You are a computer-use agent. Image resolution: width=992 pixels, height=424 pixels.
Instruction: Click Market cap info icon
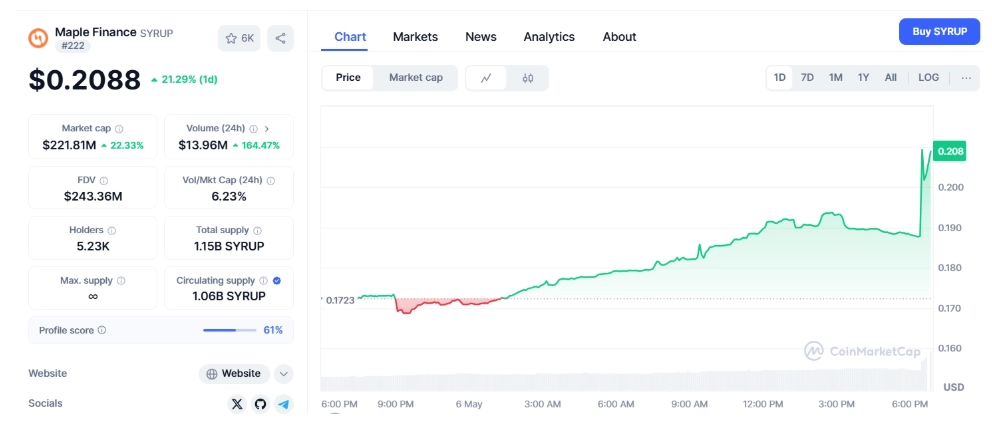pyautogui.click(x=120, y=129)
